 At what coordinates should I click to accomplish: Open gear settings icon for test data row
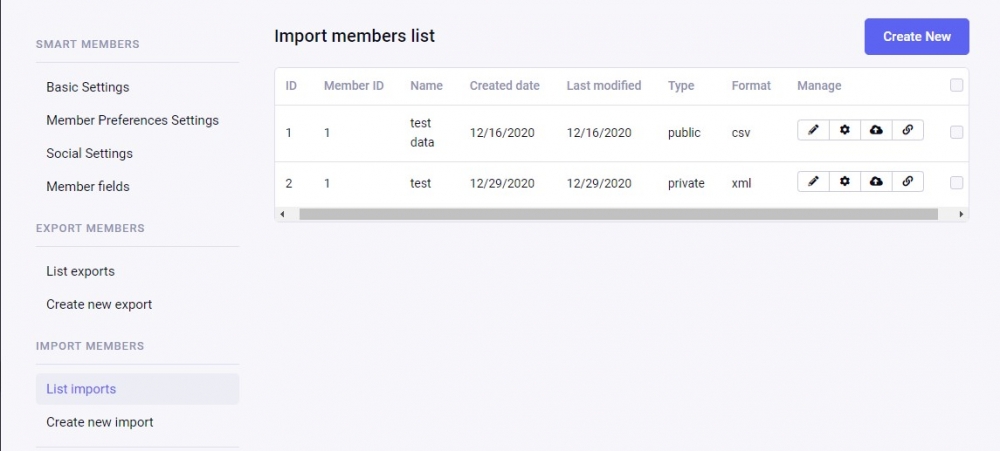845,130
